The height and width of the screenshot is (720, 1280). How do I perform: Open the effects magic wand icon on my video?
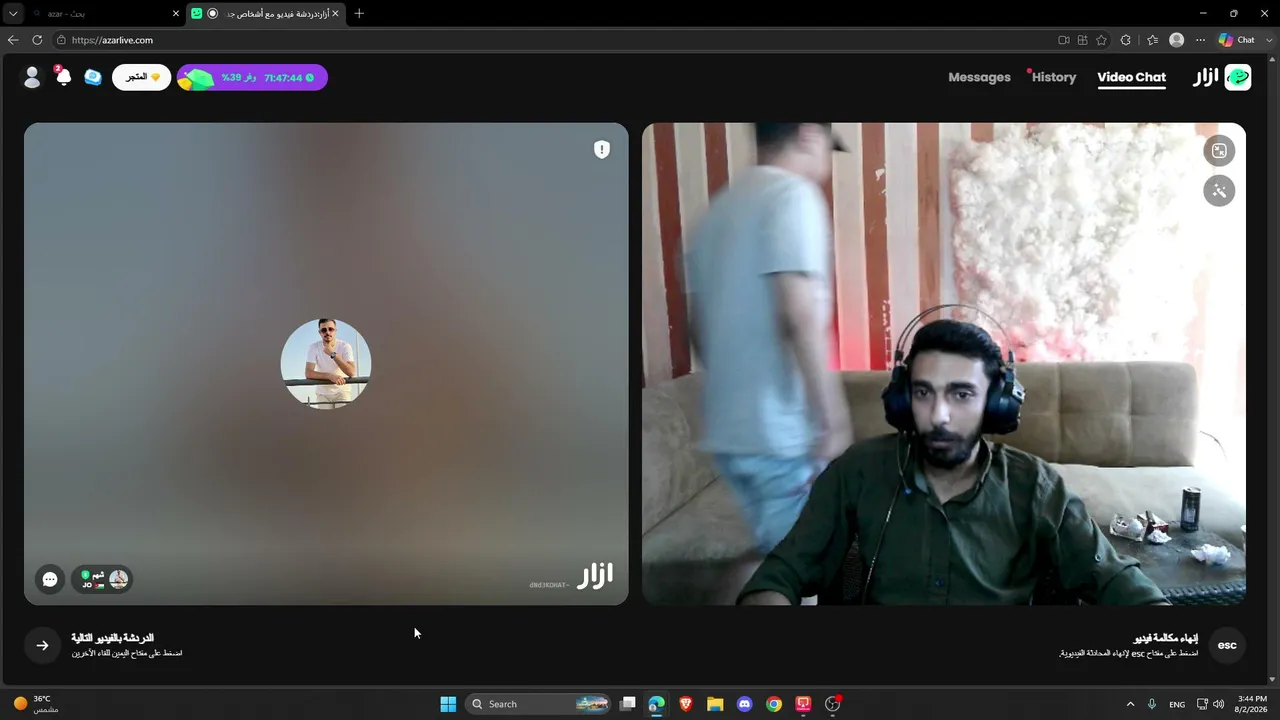(1219, 191)
